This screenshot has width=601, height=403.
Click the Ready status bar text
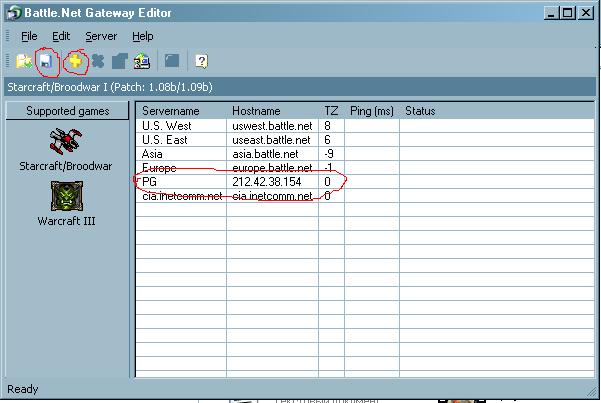(23, 389)
